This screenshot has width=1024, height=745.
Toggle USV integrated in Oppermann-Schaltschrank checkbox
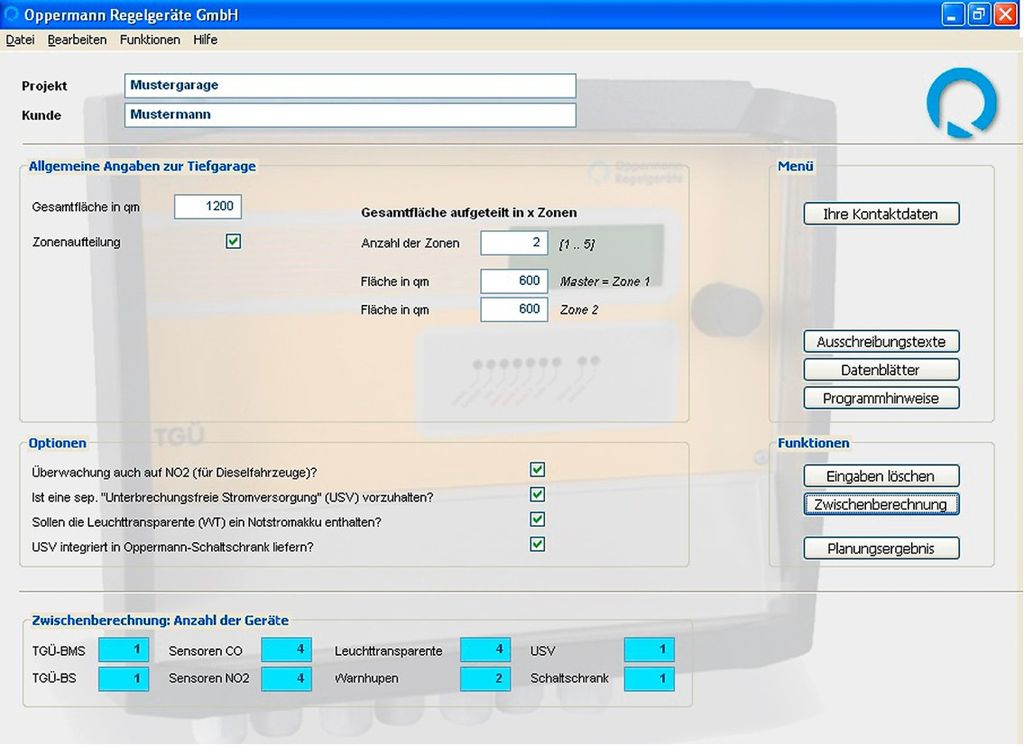[537, 544]
